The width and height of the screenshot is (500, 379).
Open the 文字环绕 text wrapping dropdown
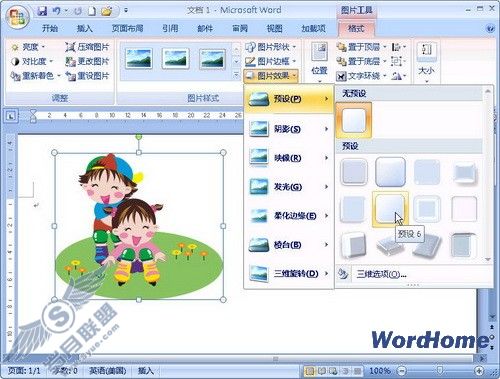(361, 76)
